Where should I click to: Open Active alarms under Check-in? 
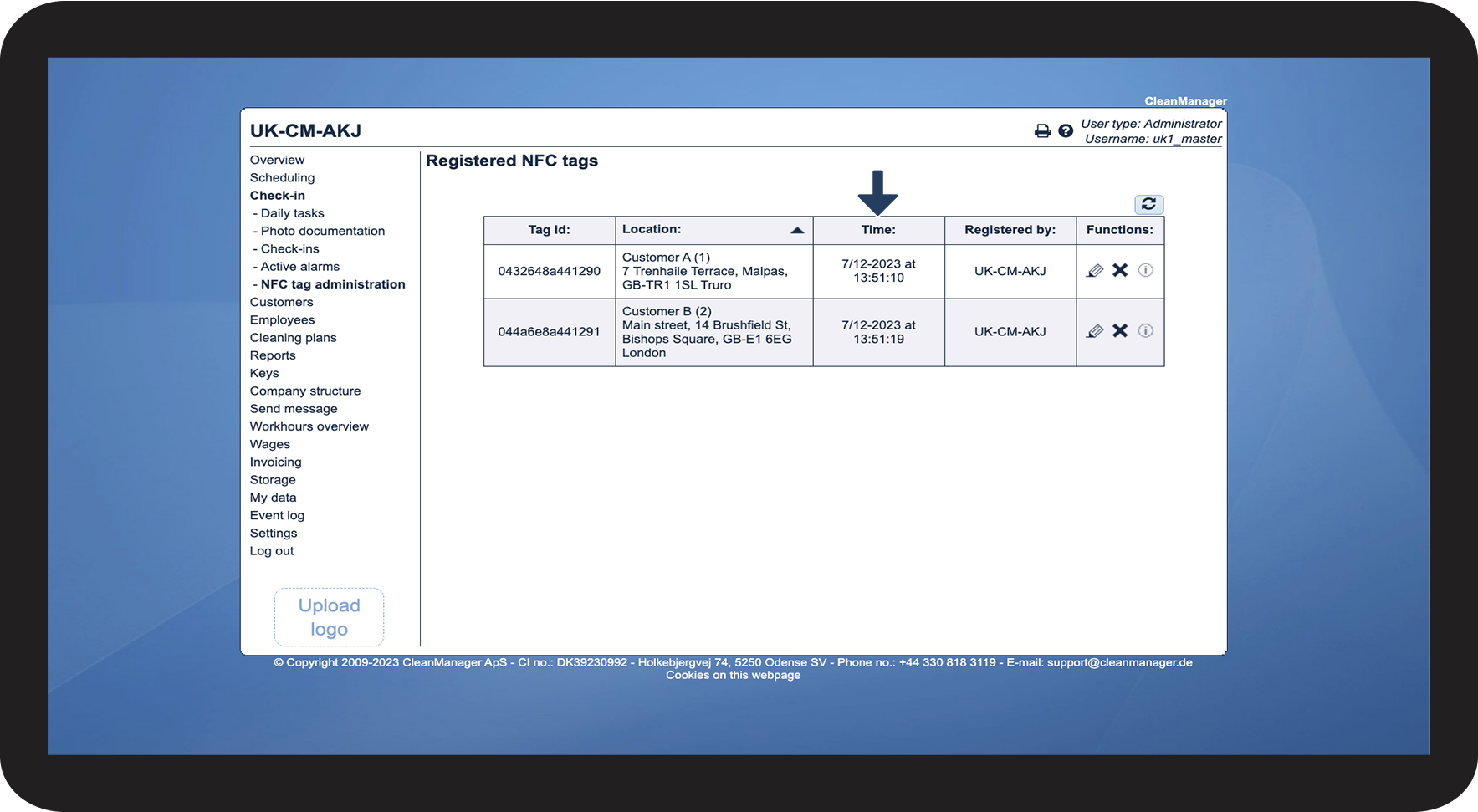(300, 267)
